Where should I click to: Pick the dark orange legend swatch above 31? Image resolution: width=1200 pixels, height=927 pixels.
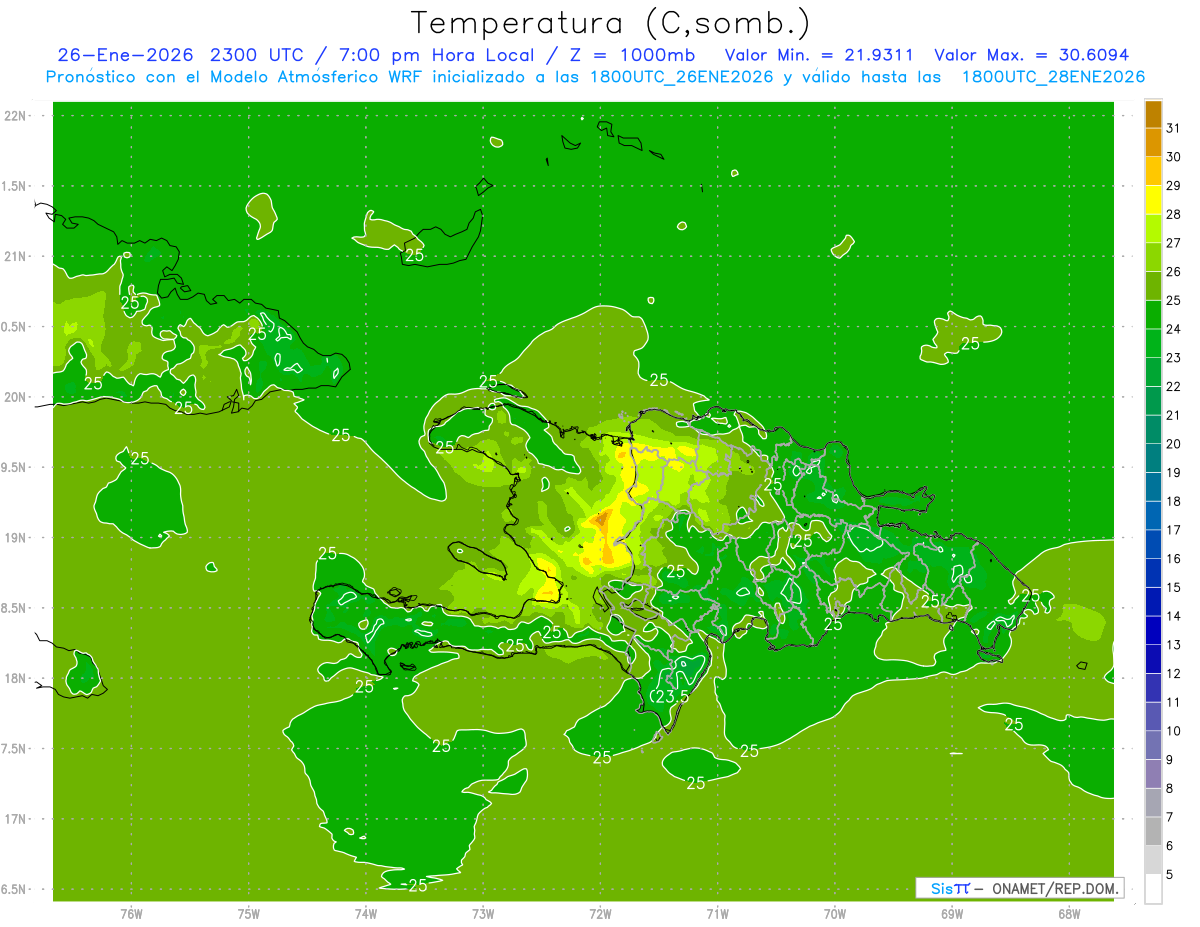pos(1154,114)
